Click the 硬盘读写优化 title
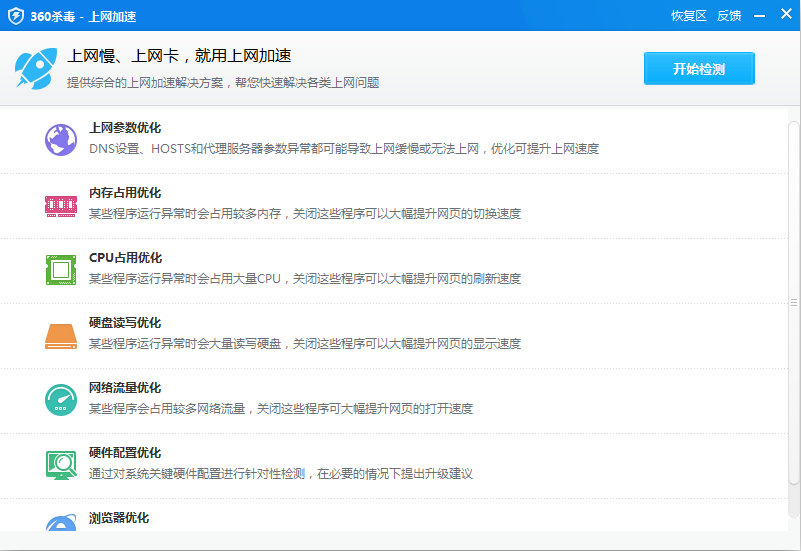The width and height of the screenshot is (801, 551). [125, 323]
